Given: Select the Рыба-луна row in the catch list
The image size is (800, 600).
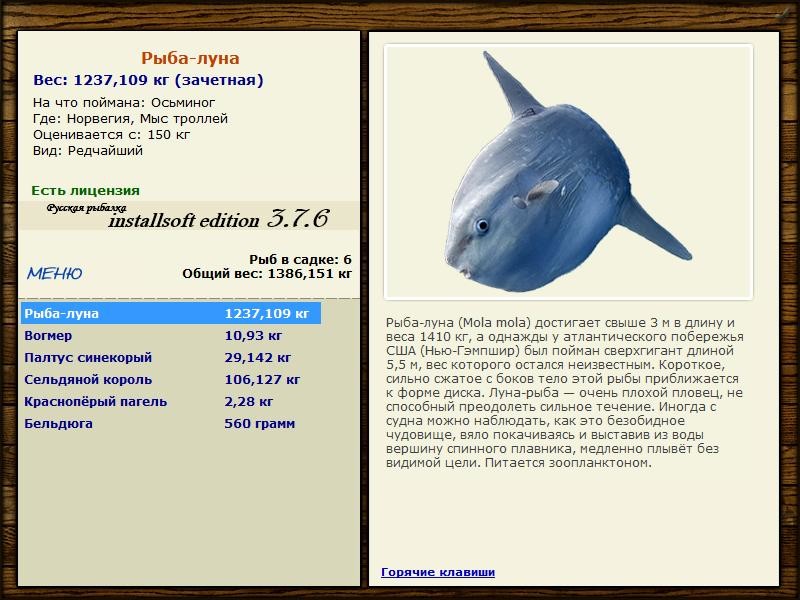Looking at the screenshot, I should coord(171,313).
